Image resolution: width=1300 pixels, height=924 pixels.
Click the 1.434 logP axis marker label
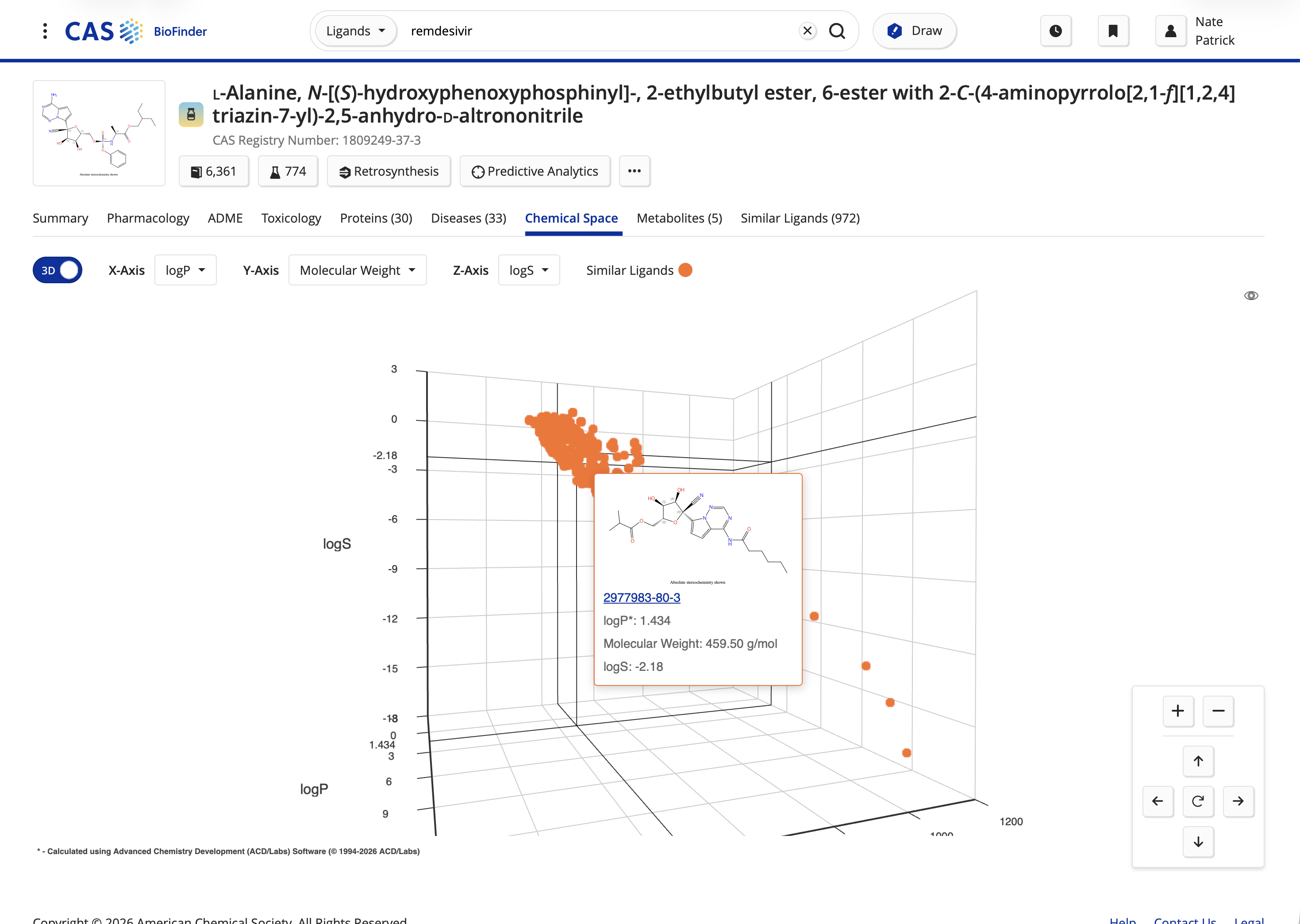tap(382, 745)
